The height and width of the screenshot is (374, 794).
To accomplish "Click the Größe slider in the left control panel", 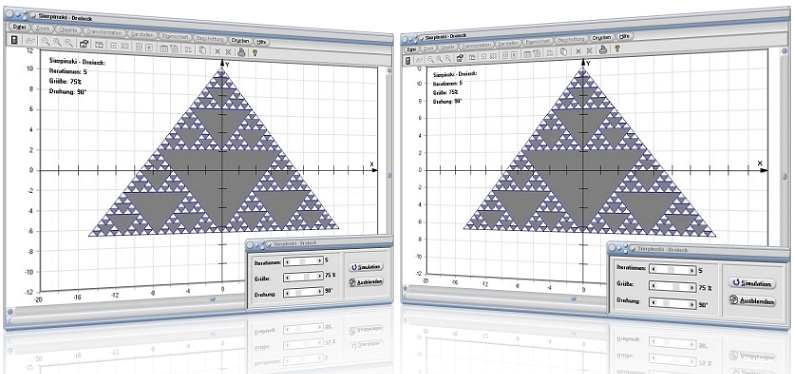I will click(303, 276).
